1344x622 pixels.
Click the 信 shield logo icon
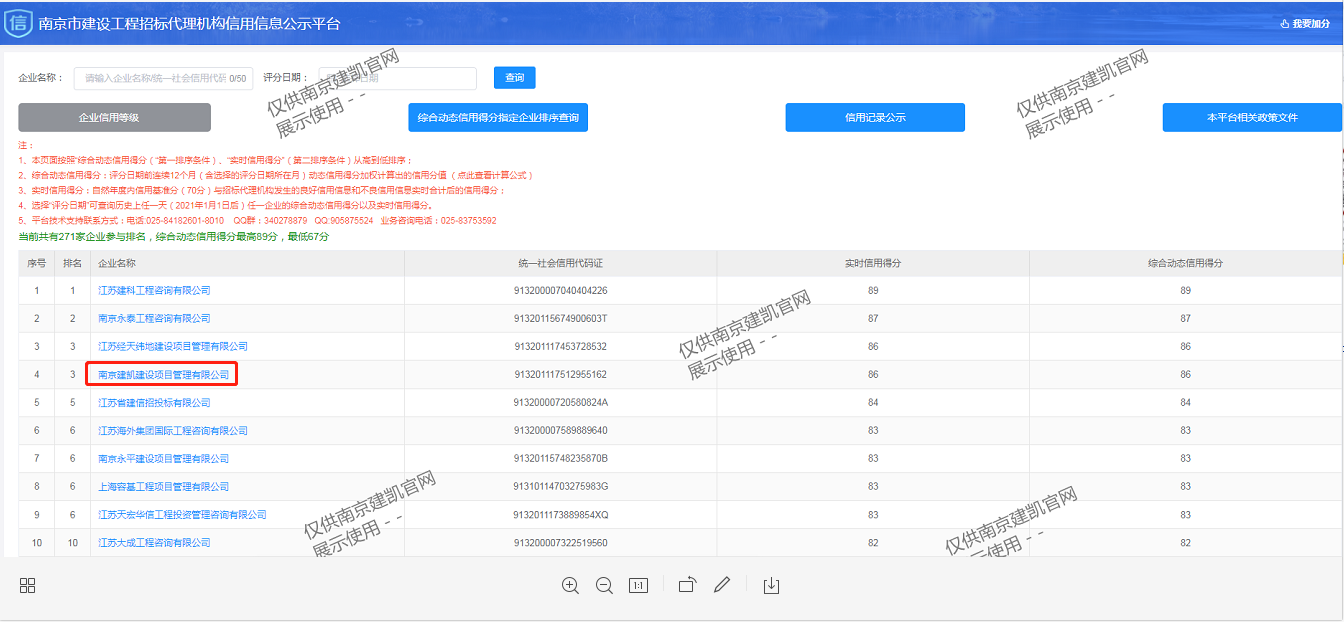click(x=18, y=23)
